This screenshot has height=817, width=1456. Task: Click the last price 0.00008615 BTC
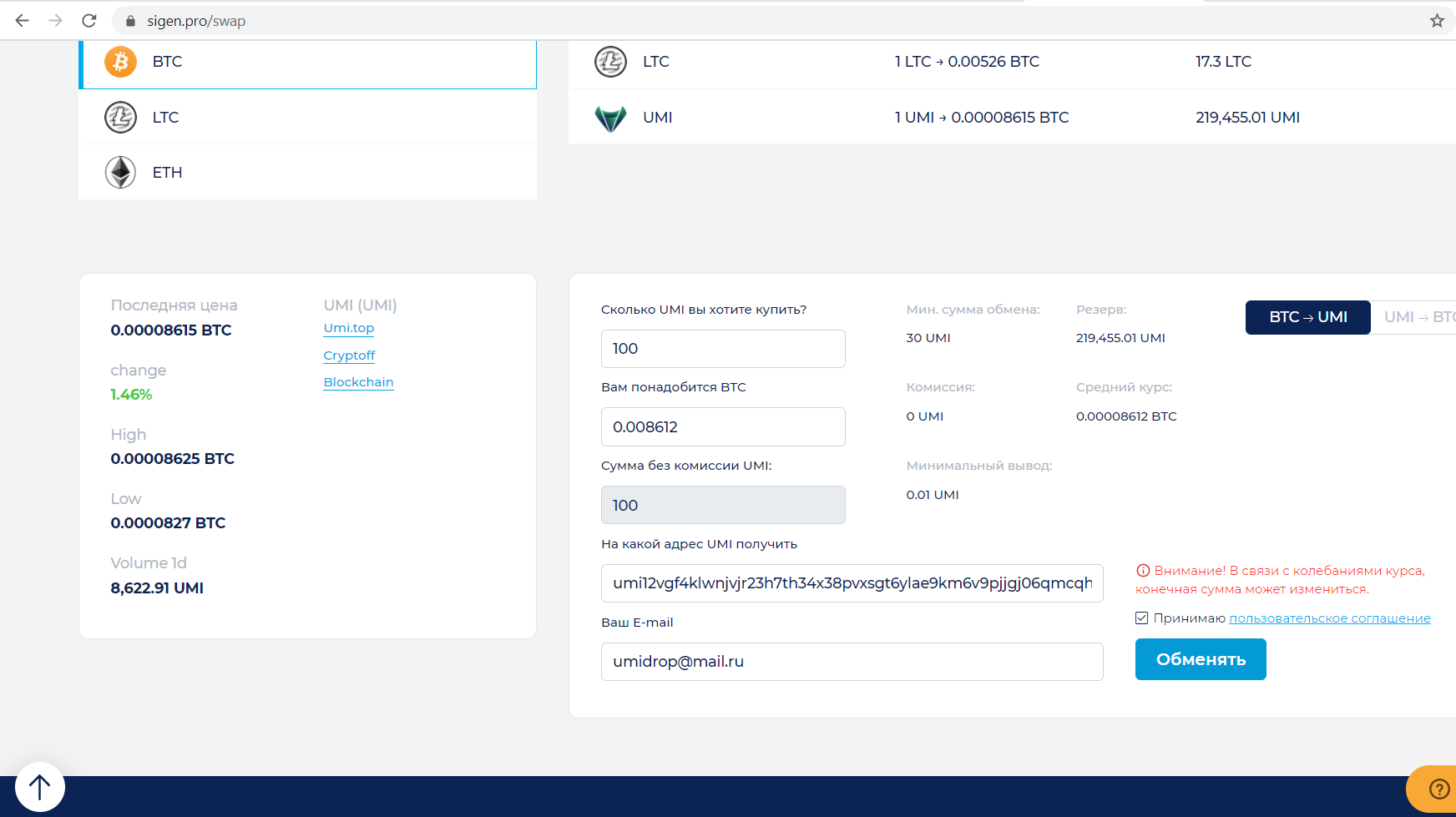171,330
